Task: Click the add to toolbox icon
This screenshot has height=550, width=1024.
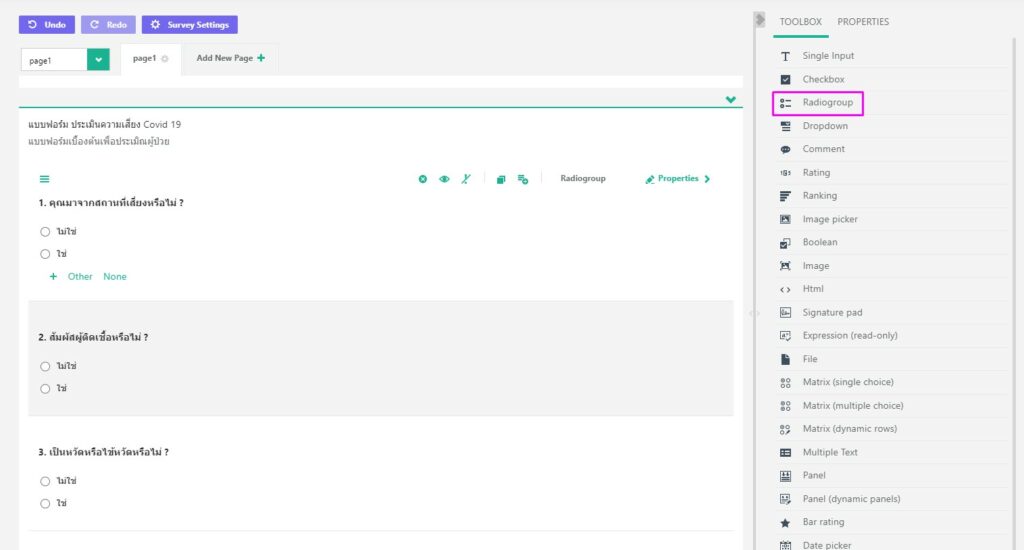Action: point(523,179)
